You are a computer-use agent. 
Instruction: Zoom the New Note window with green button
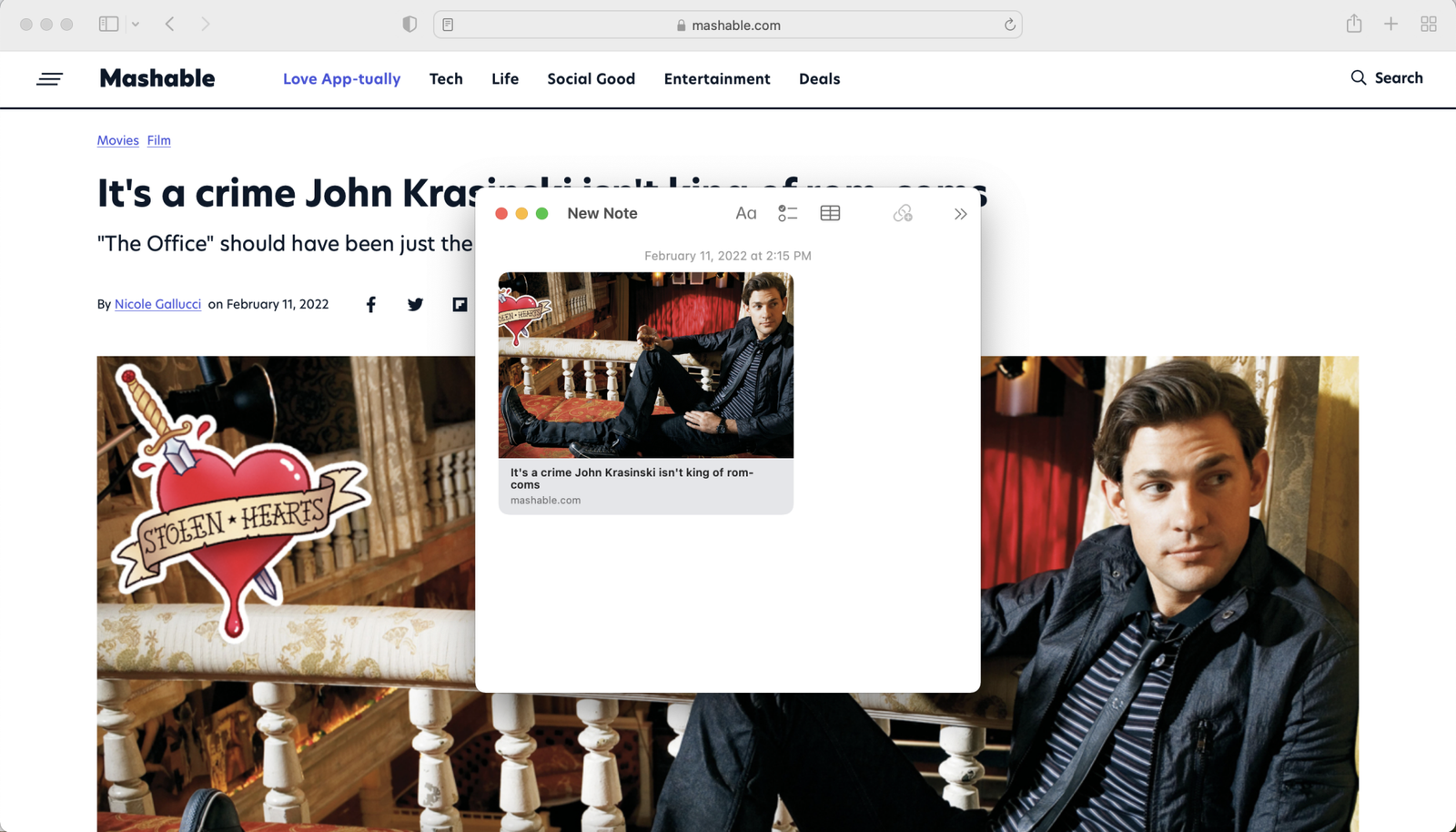point(542,213)
